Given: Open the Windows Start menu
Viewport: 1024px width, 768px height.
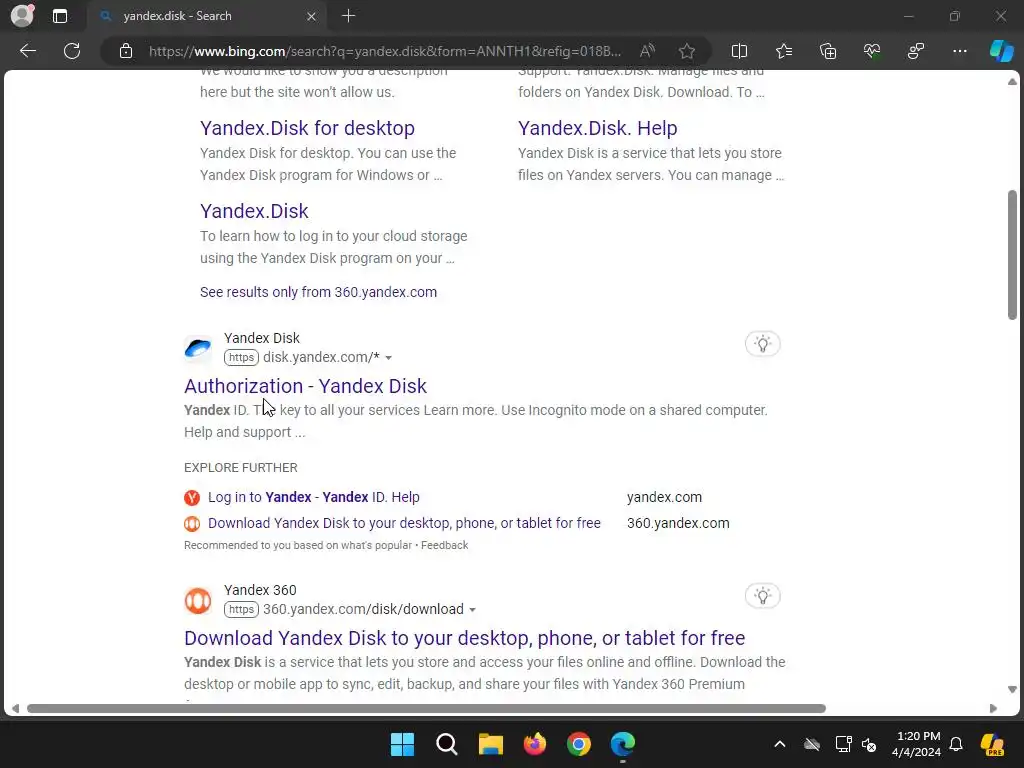Looking at the screenshot, I should click(x=402, y=744).
